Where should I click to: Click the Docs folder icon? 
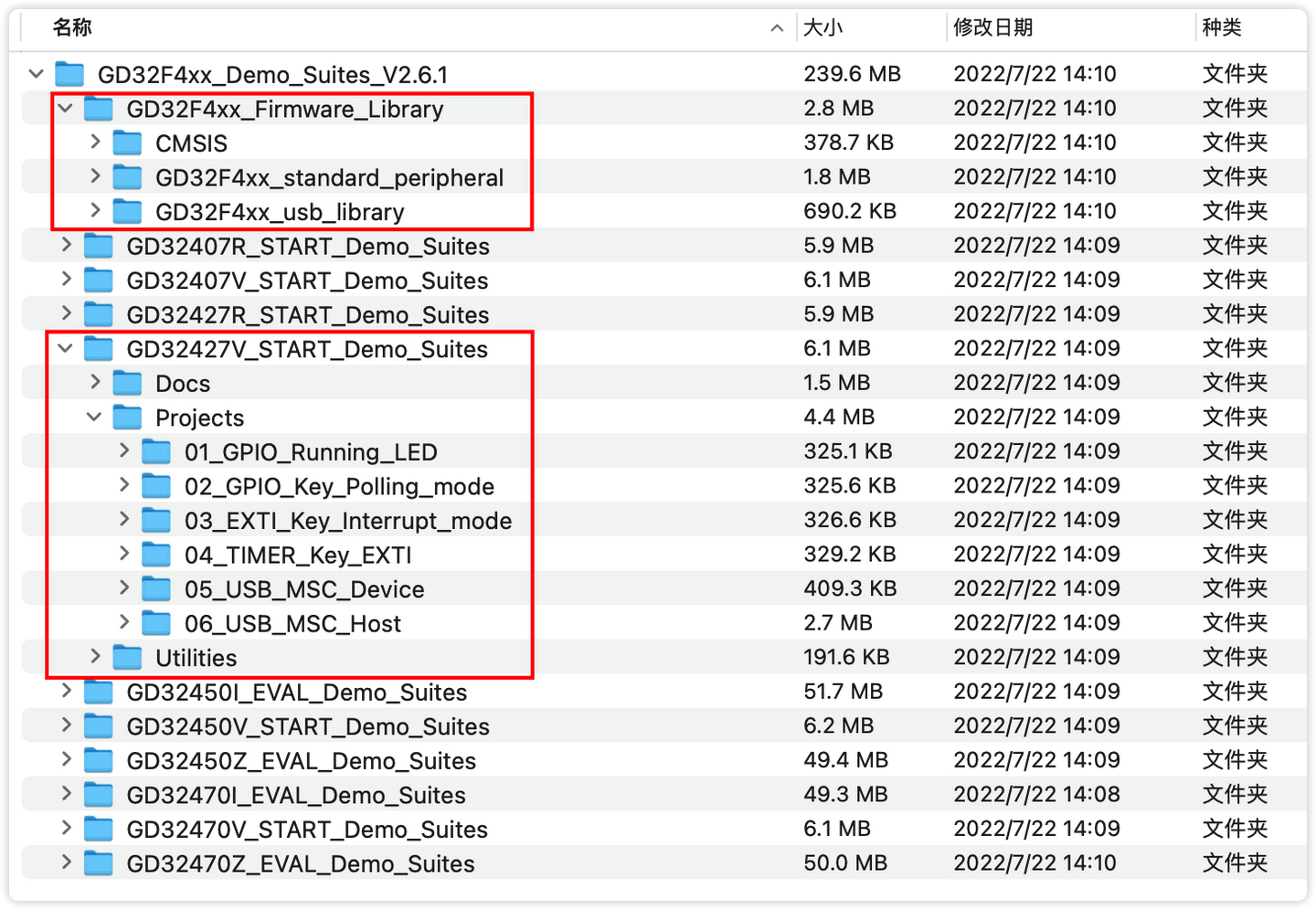pyautogui.click(x=127, y=382)
